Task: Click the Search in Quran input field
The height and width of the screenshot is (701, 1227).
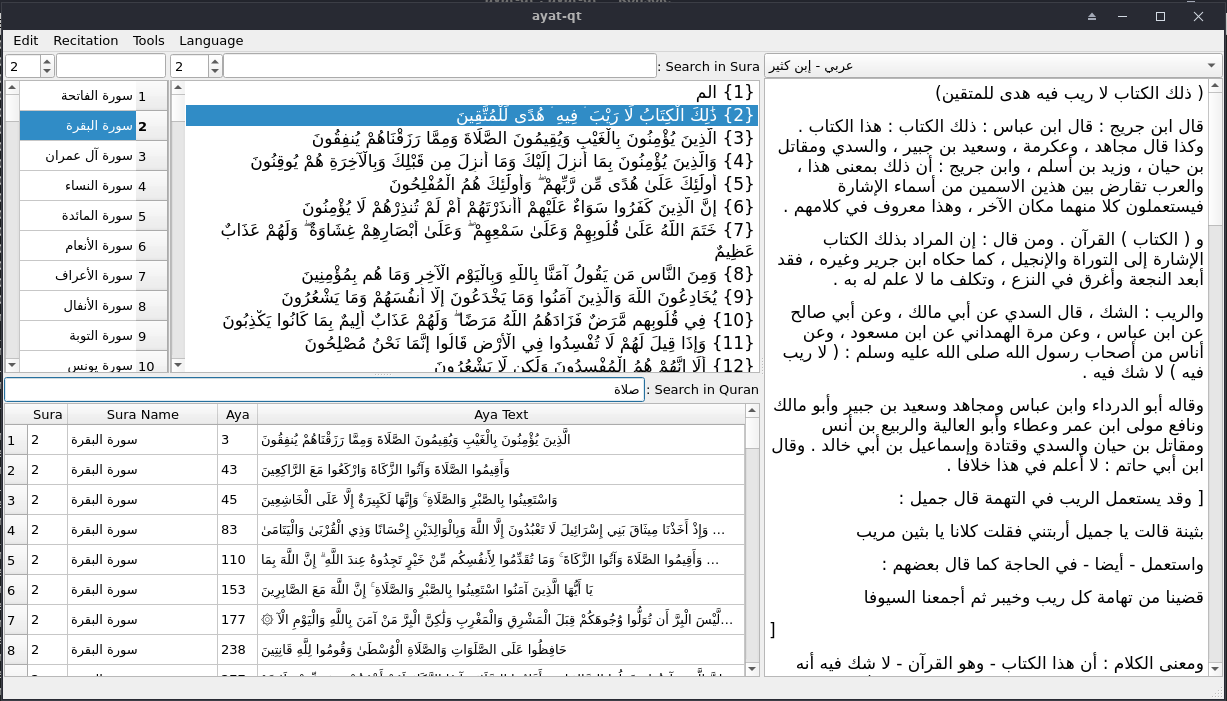Action: (x=324, y=389)
